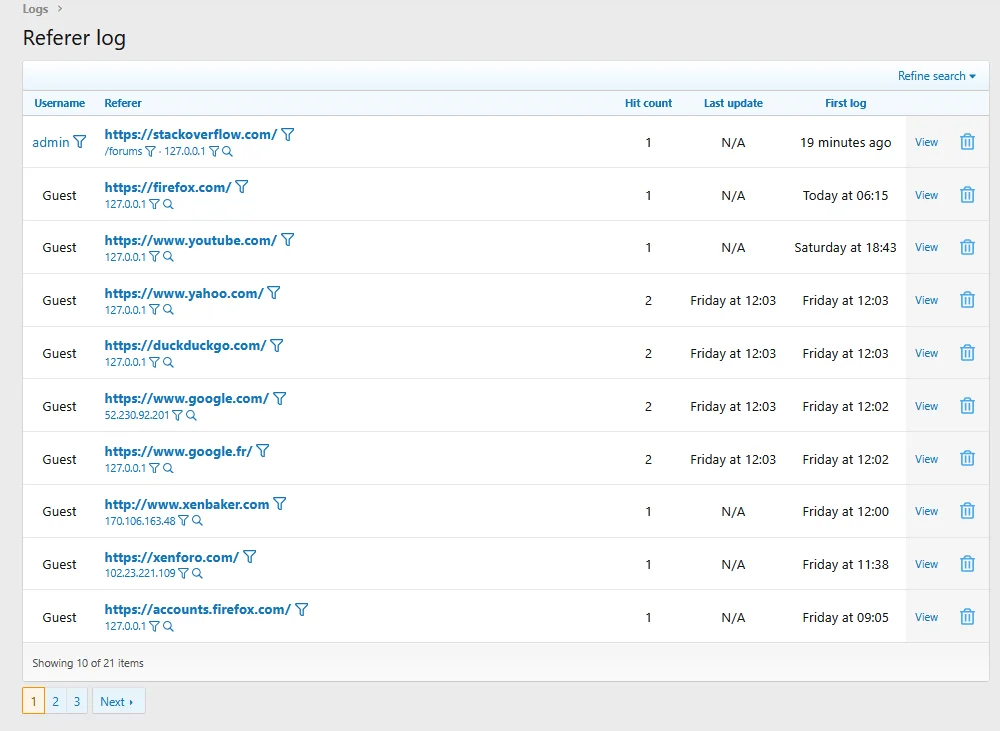This screenshot has width=1000, height=731.
Task: Filter by the stackoverflow.com referer
Action: click(x=288, y=134)
